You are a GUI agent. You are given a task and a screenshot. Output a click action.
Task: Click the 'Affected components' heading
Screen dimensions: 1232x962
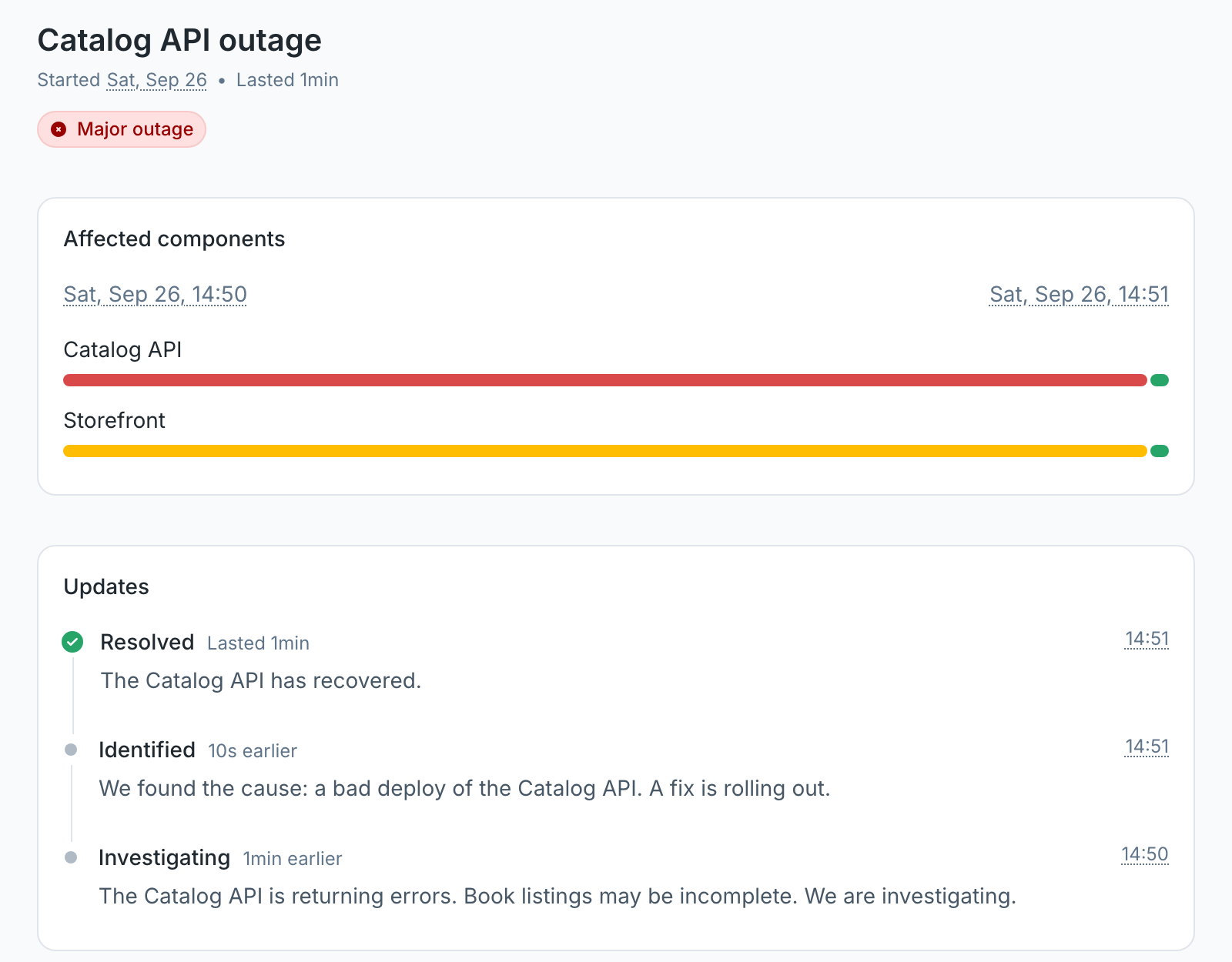click(x=174, y=239)
